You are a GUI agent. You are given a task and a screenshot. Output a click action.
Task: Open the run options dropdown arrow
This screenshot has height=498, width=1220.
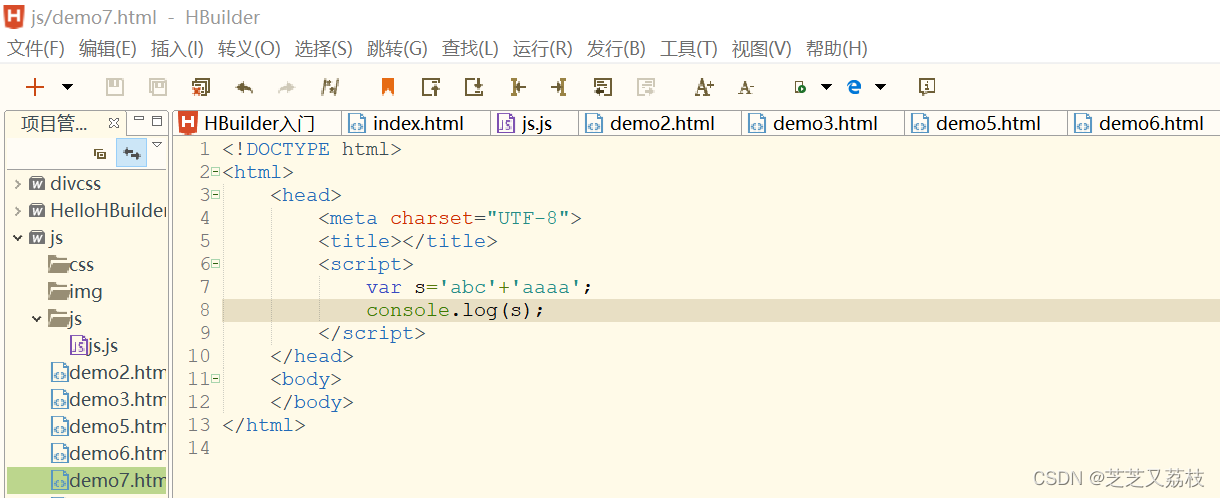click(826, 87)
